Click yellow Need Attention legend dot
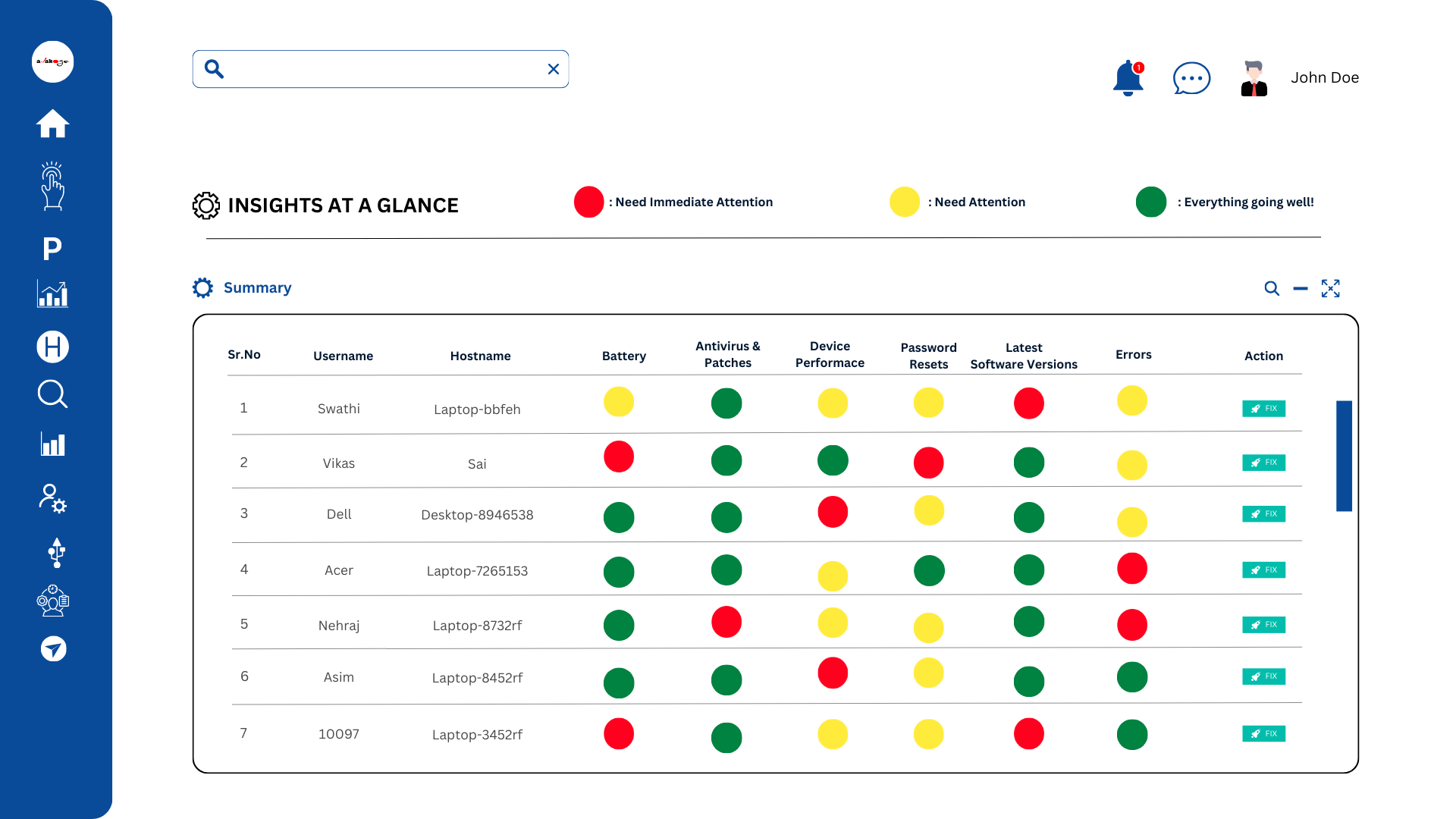The height and width of the screenshot is (819, 1456). coord(905,202)
